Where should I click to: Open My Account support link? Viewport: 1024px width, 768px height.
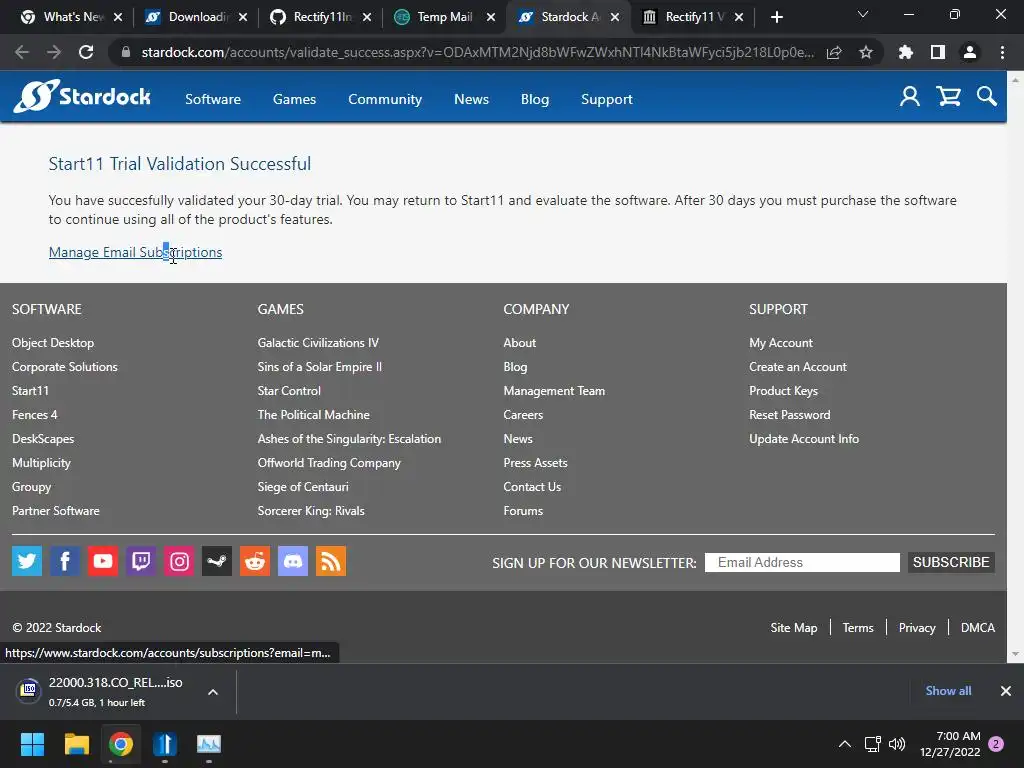tap(780, 343)
